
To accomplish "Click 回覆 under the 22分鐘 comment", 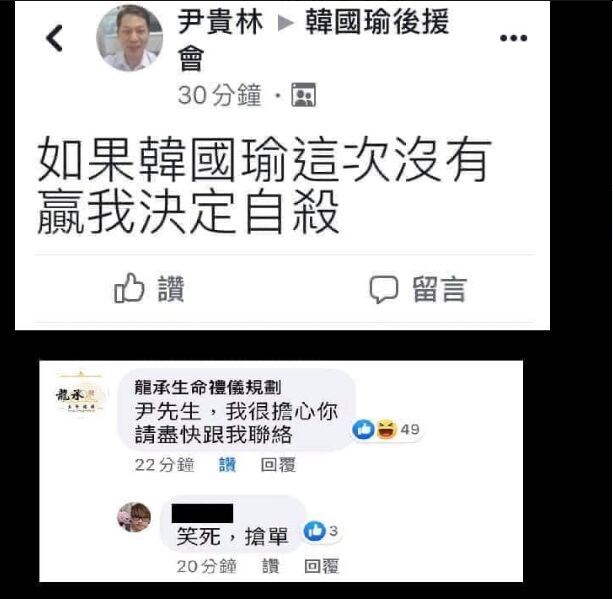I will click(x=278, y=465).
